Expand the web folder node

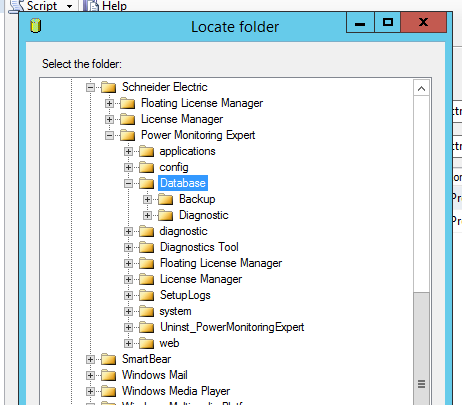click(x=128, y=343)
